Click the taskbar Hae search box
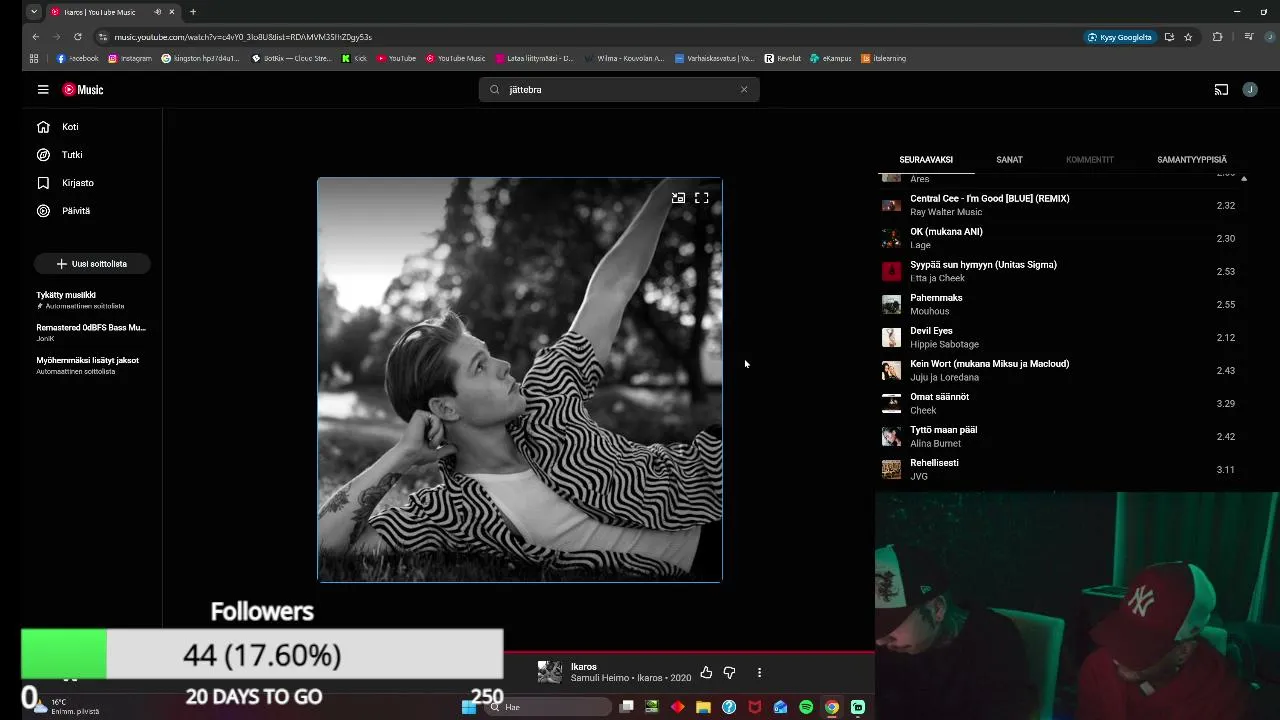Screen dimensions: 1280x720 (548, 707)
